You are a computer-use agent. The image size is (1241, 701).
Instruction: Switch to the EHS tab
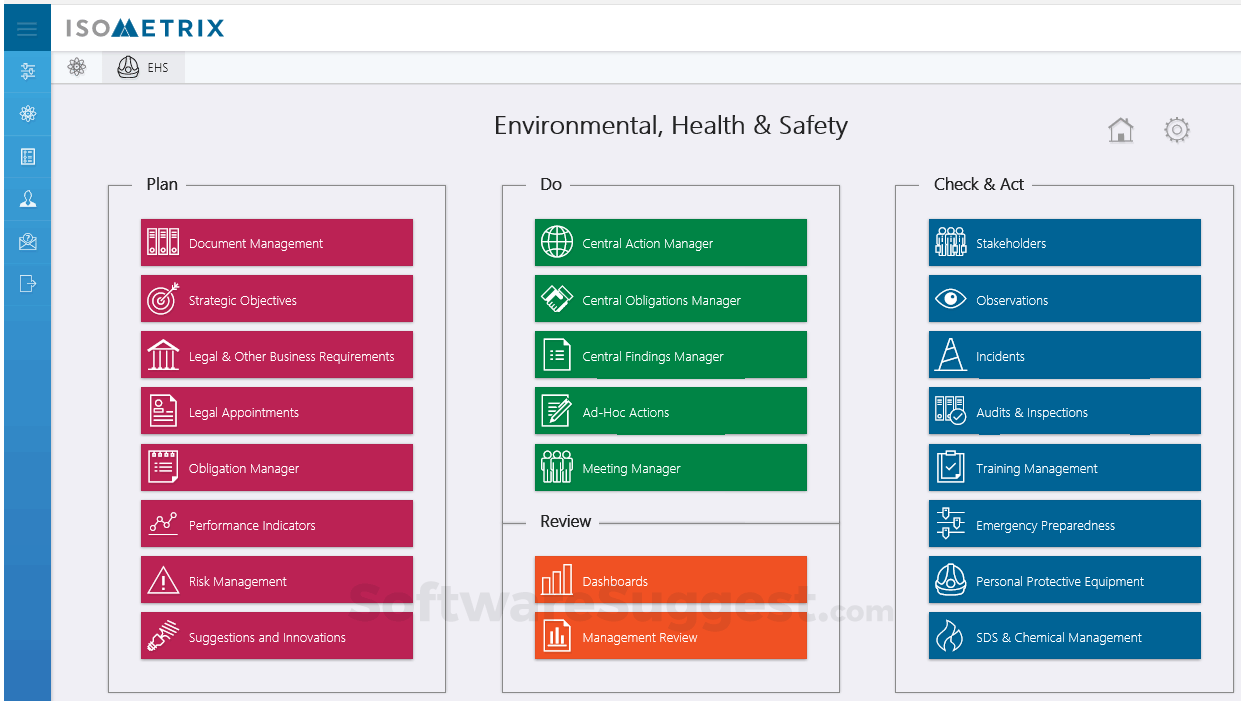click(x=143, y=67)
